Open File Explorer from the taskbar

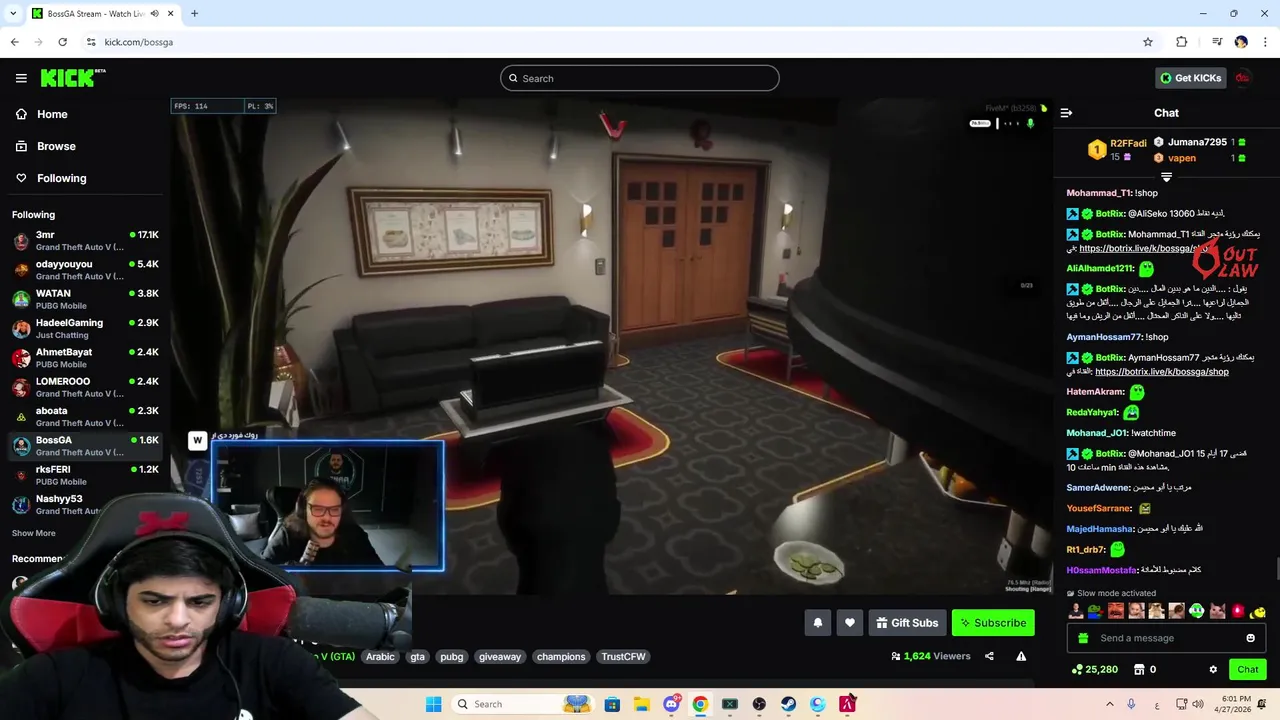click(x=641, y=704)
